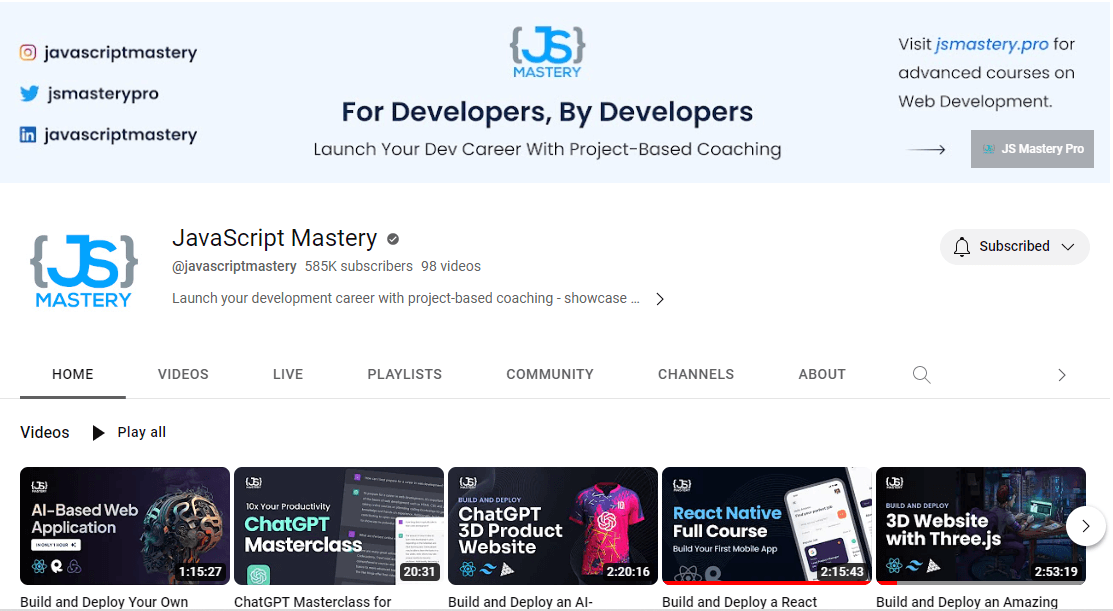Viewport: 1113px width, 611px height.
Task: Click the Twitter bird icon
Action: (x=29, y=94)
